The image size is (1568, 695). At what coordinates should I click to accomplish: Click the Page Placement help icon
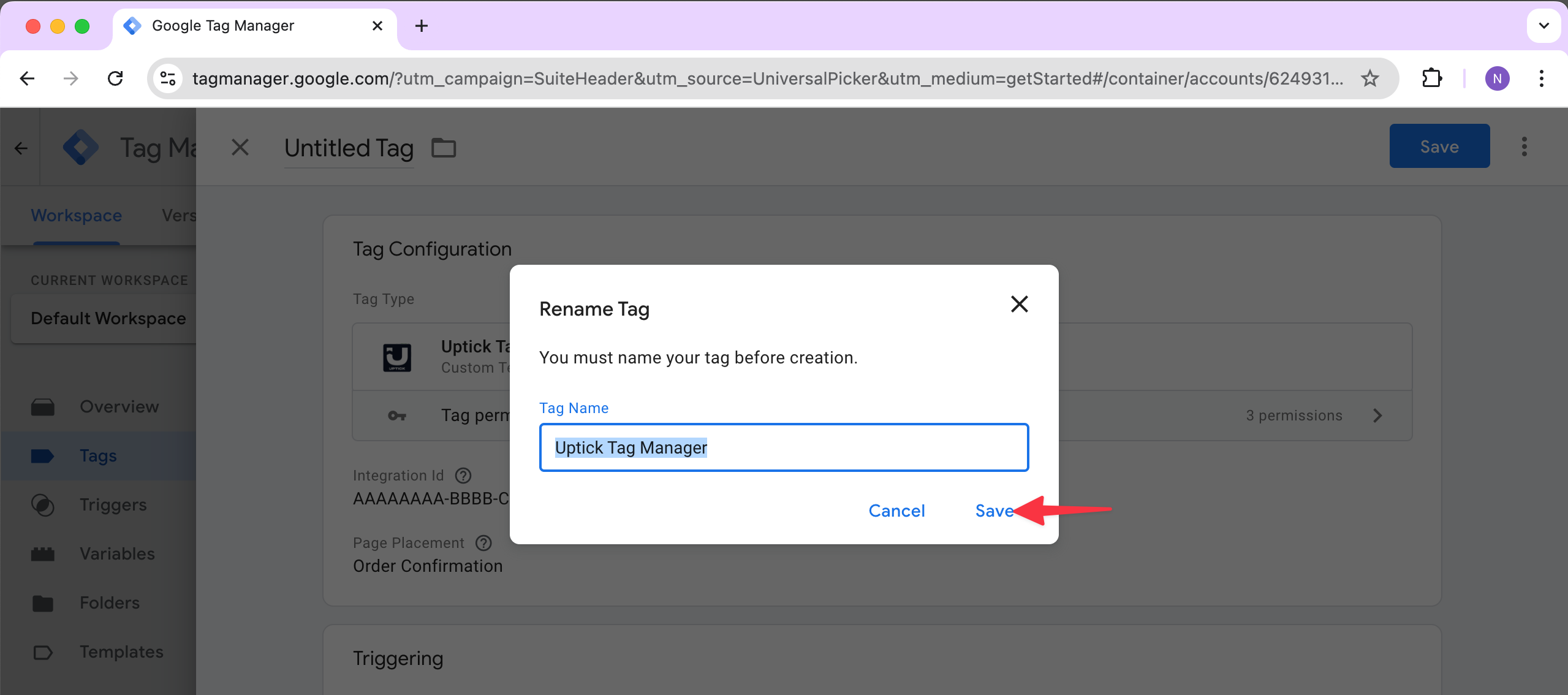click(483, 543)
